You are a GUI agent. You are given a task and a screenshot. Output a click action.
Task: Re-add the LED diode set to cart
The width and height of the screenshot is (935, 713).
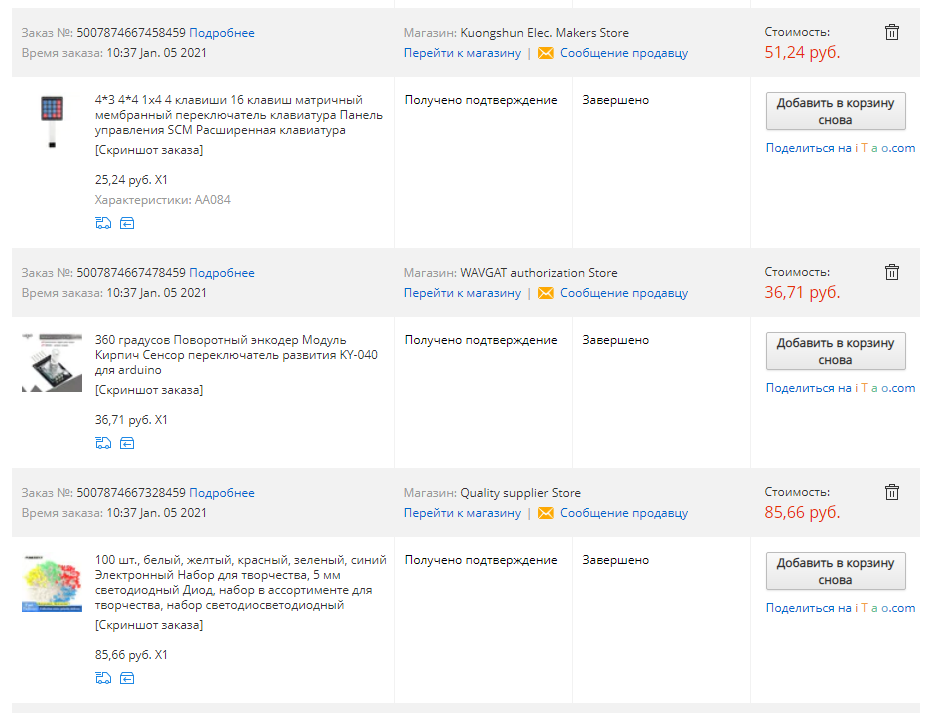(x=835, y=571)
